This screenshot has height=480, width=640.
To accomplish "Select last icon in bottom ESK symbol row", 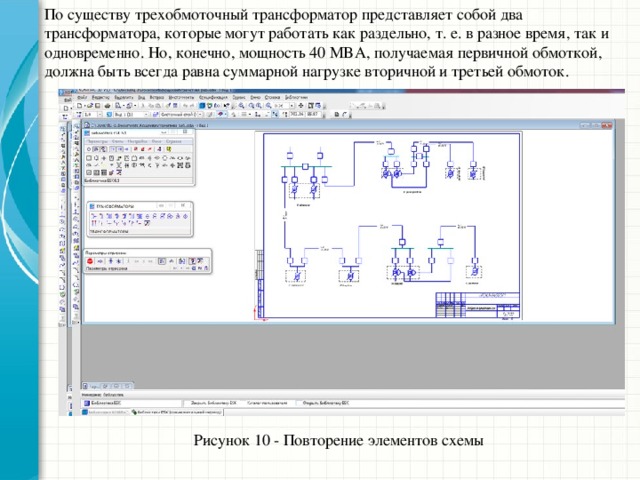I will coord(119,173).
